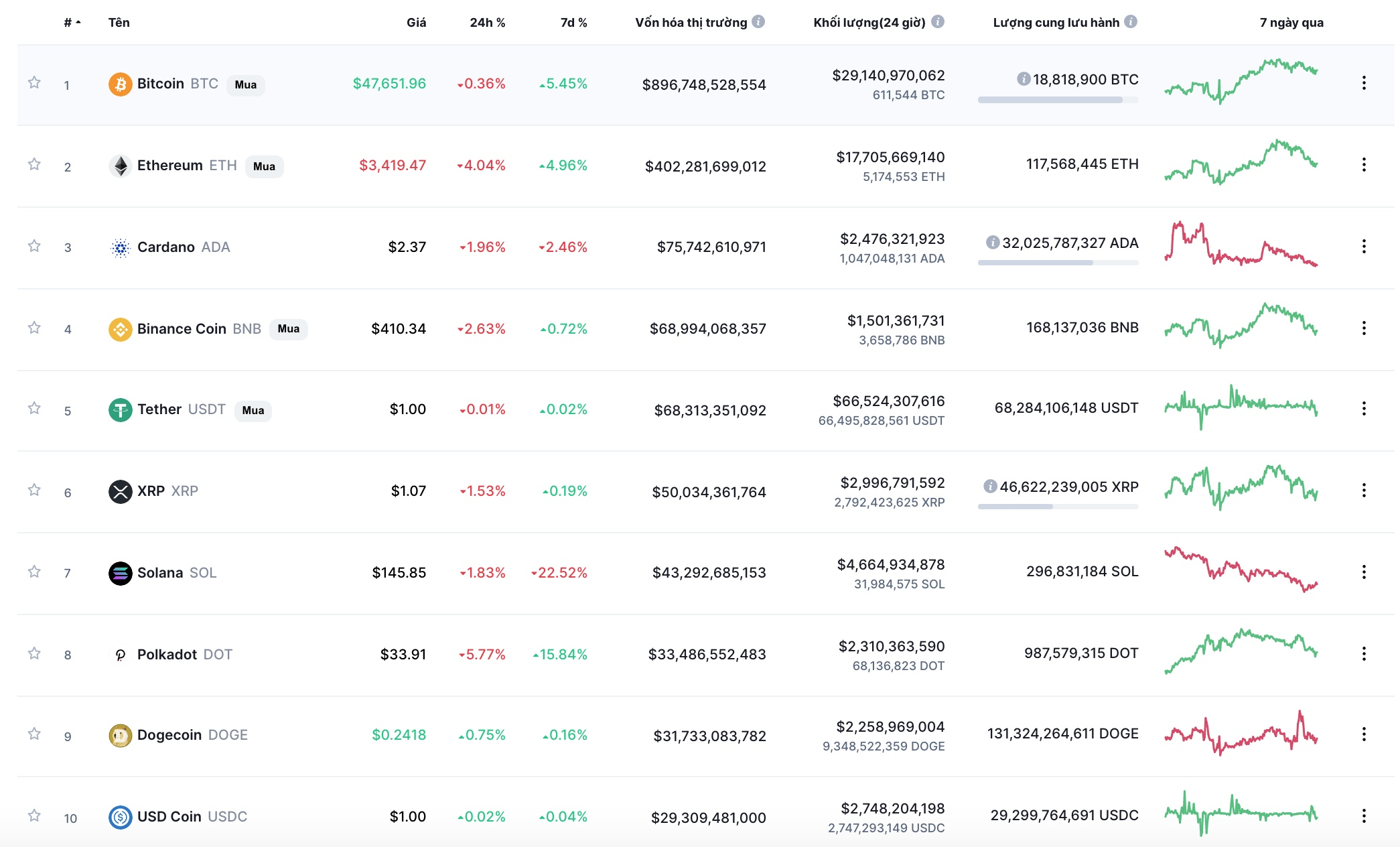The image size is (1400, 847).
Task: Open the three-dot menu for Bitcoin
Action: point(1364,83)
